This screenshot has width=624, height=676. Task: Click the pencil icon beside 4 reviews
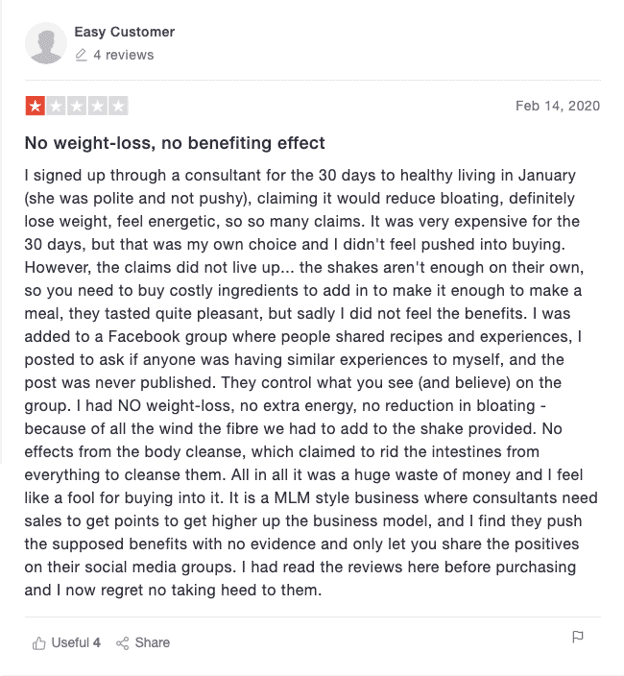(81, 55)
